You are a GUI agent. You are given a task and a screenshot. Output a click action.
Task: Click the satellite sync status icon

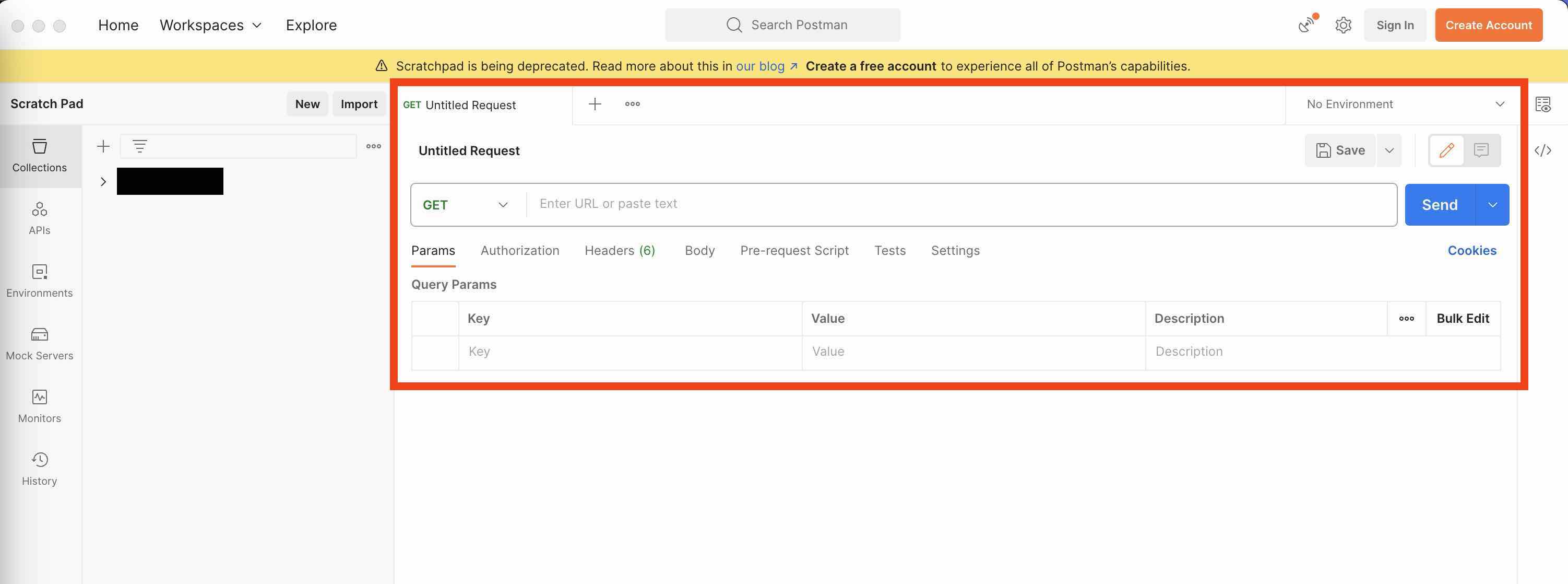[x=1306, y=25]
